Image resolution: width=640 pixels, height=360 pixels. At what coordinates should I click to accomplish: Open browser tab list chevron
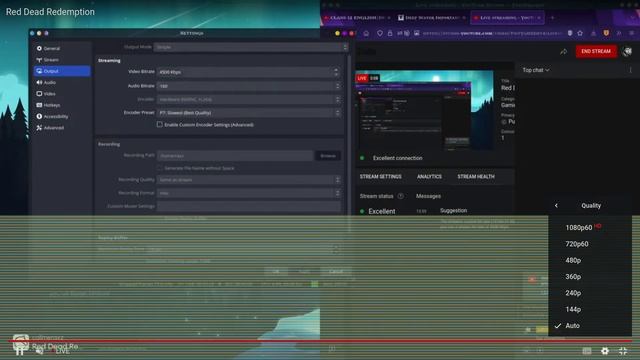pos(634,18)
